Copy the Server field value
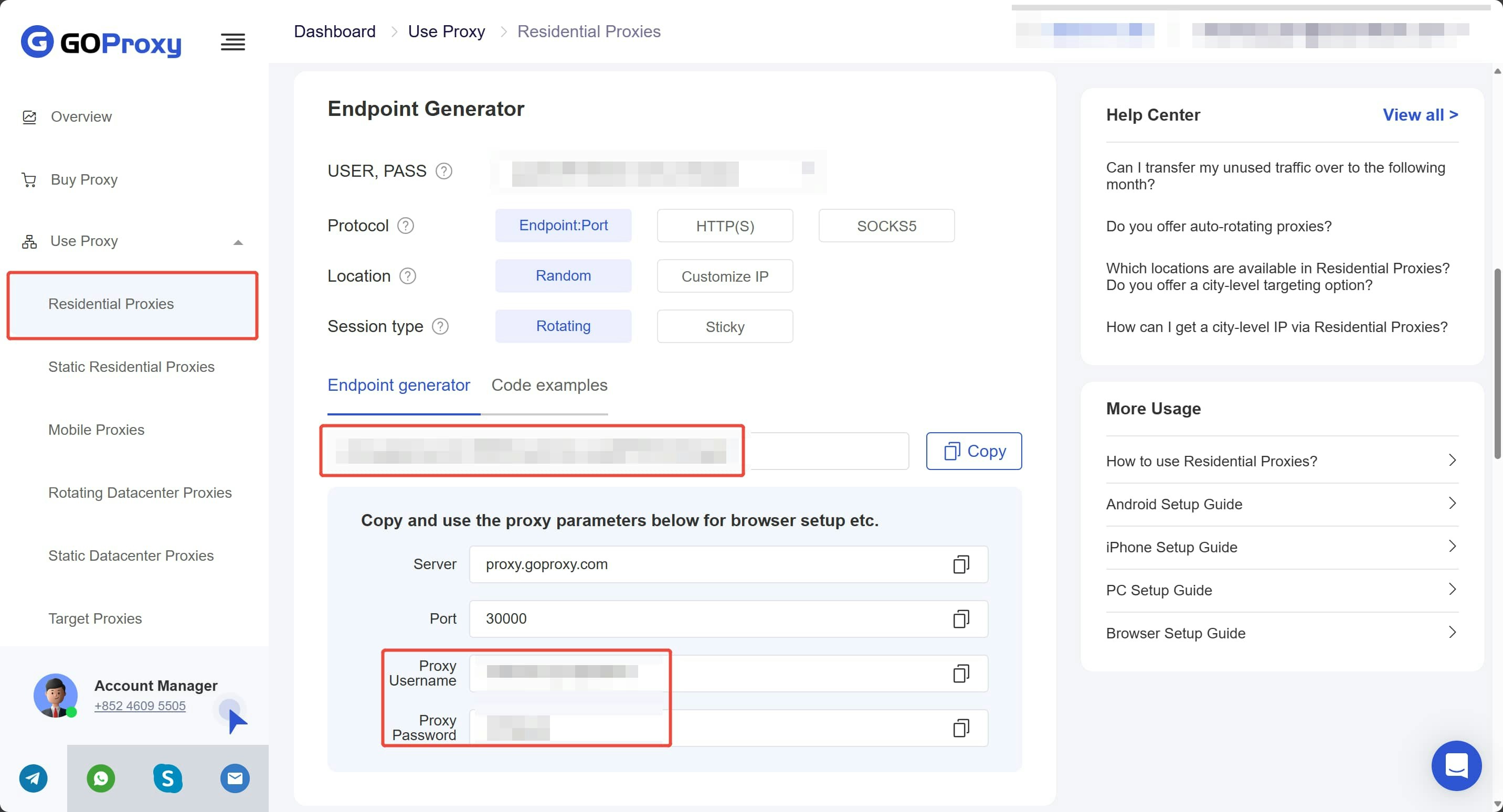This screenshot has height=812, width=1503. point(960,564)
